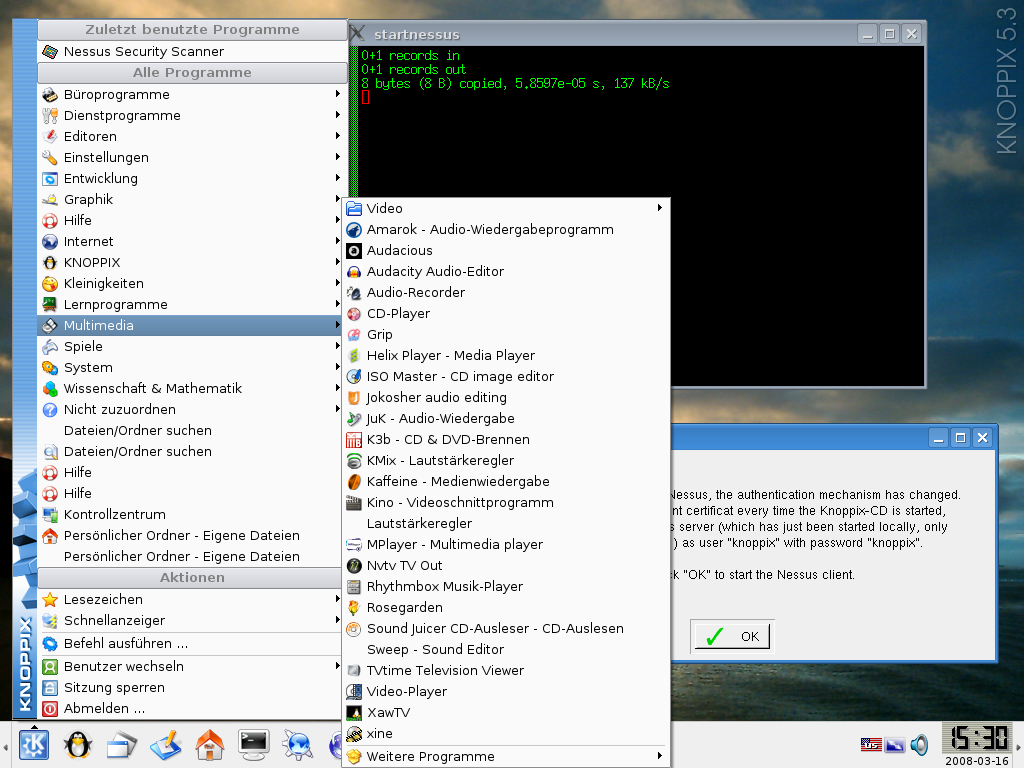Launch Kaffeine Medienwiedergabe
Screen dimensions: 1024x768
(506, 481)
